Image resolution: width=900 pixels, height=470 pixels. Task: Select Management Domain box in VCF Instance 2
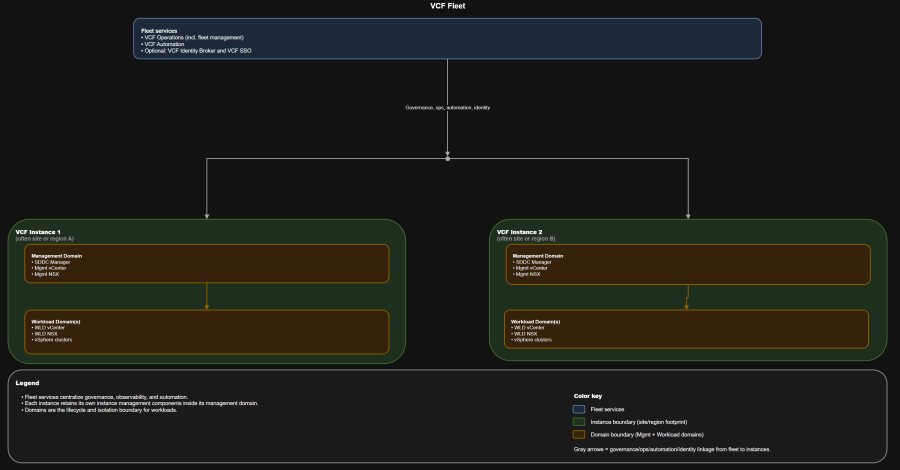click(688, 264)
